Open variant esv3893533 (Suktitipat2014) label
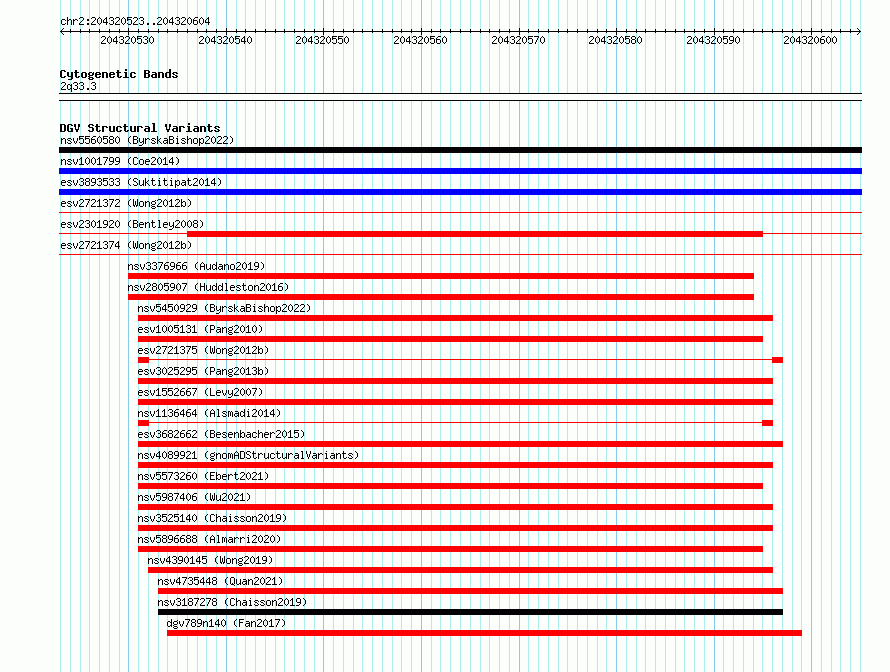 click(x=141, y=182)
